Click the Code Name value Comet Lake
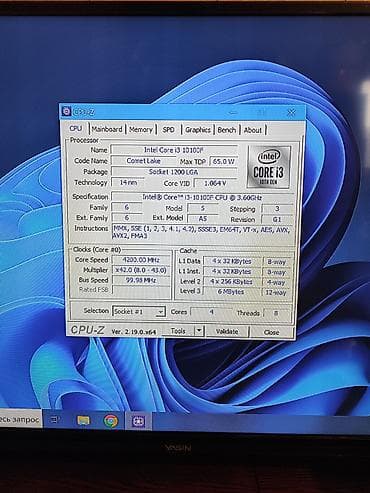 click(143, 161)
